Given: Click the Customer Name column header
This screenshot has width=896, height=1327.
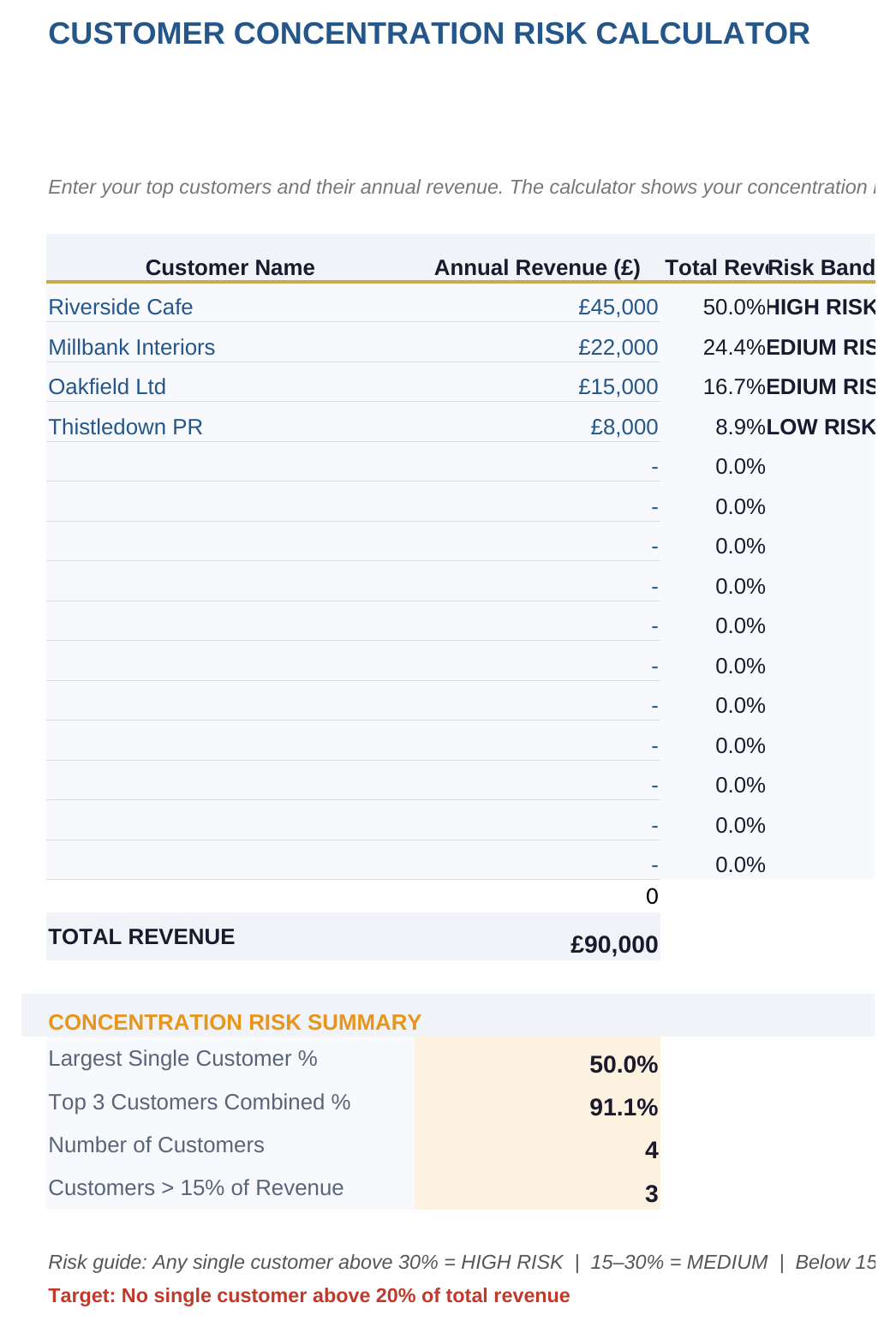Looking at the screenshot, I should point(230,267).
